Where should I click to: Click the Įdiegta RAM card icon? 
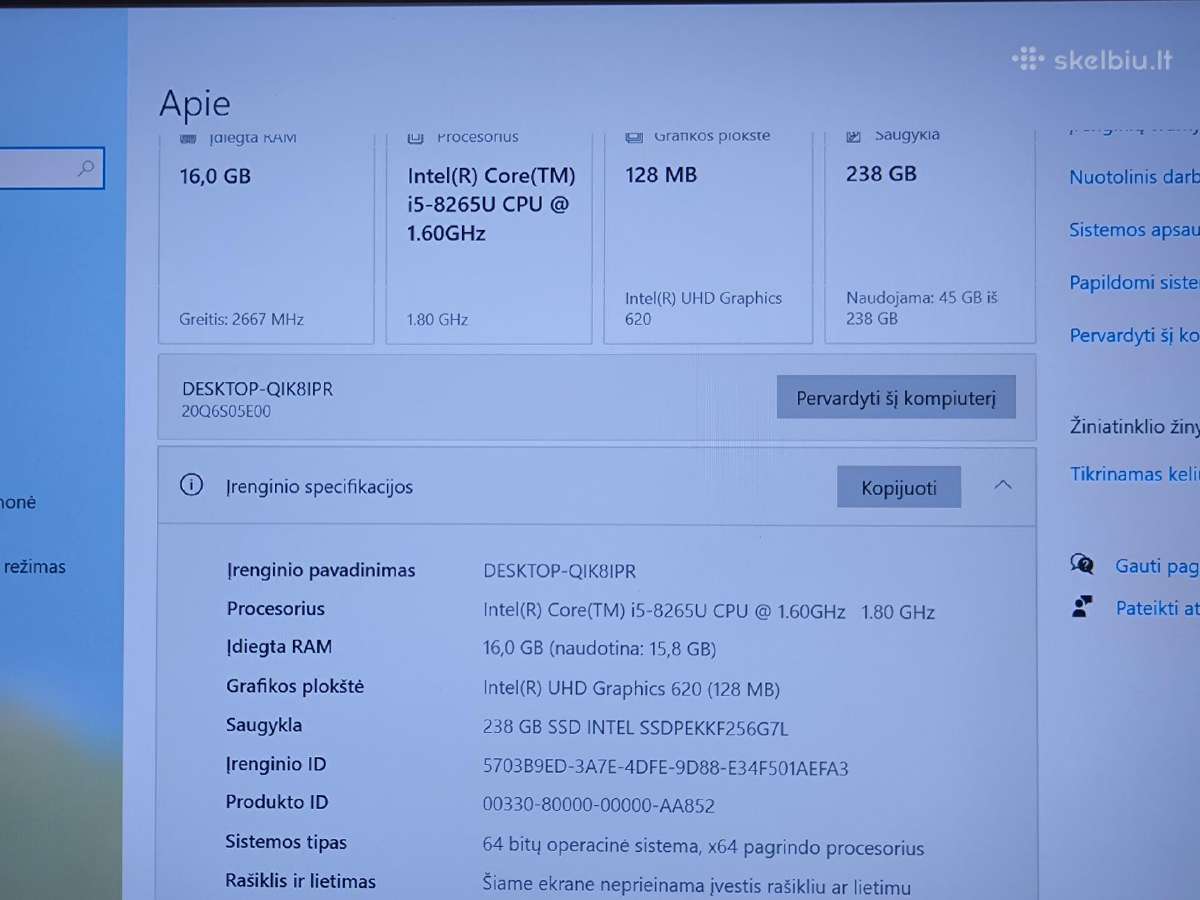point(187,137)
